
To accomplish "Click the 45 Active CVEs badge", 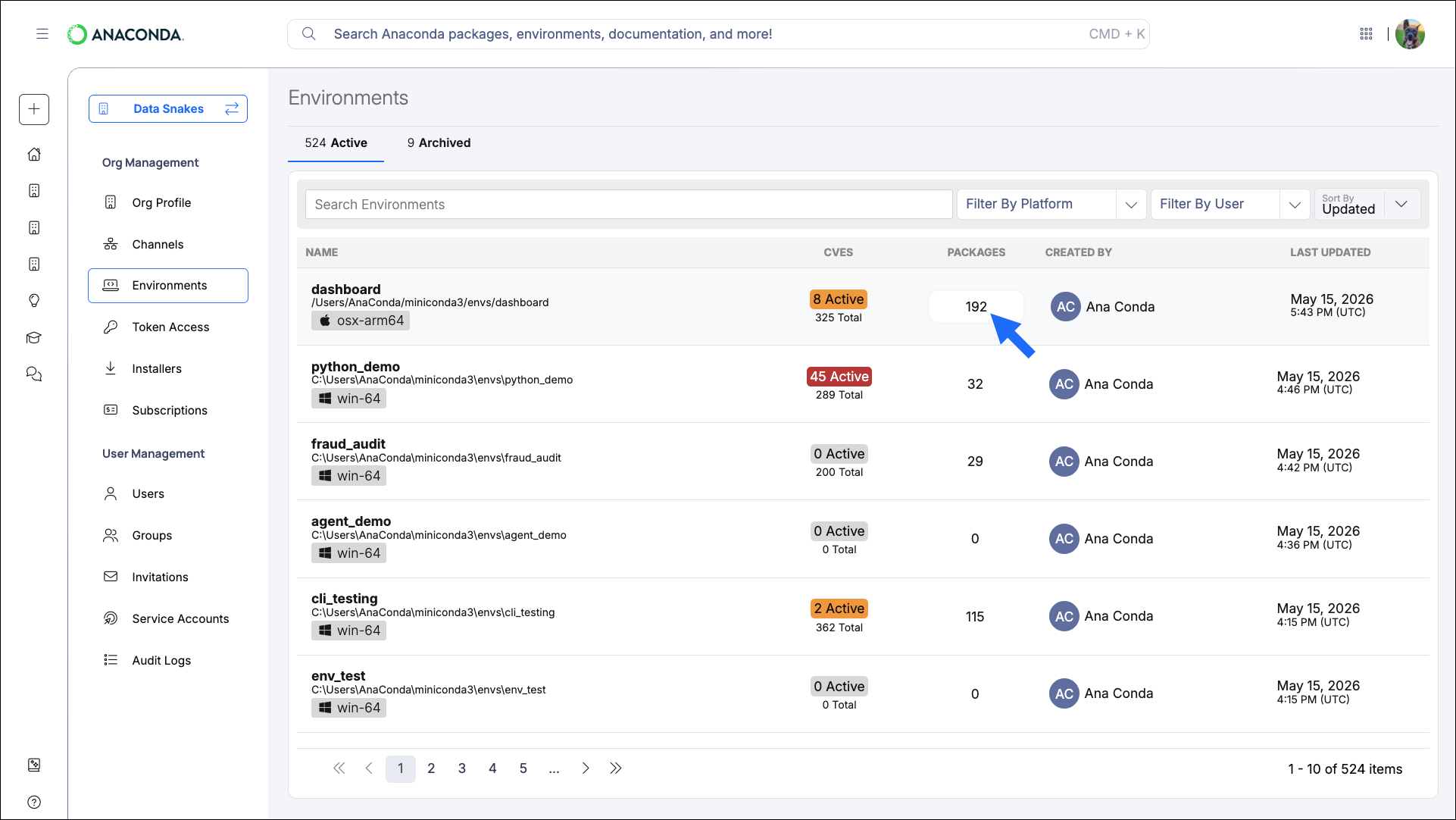I will tap(839, 377).
